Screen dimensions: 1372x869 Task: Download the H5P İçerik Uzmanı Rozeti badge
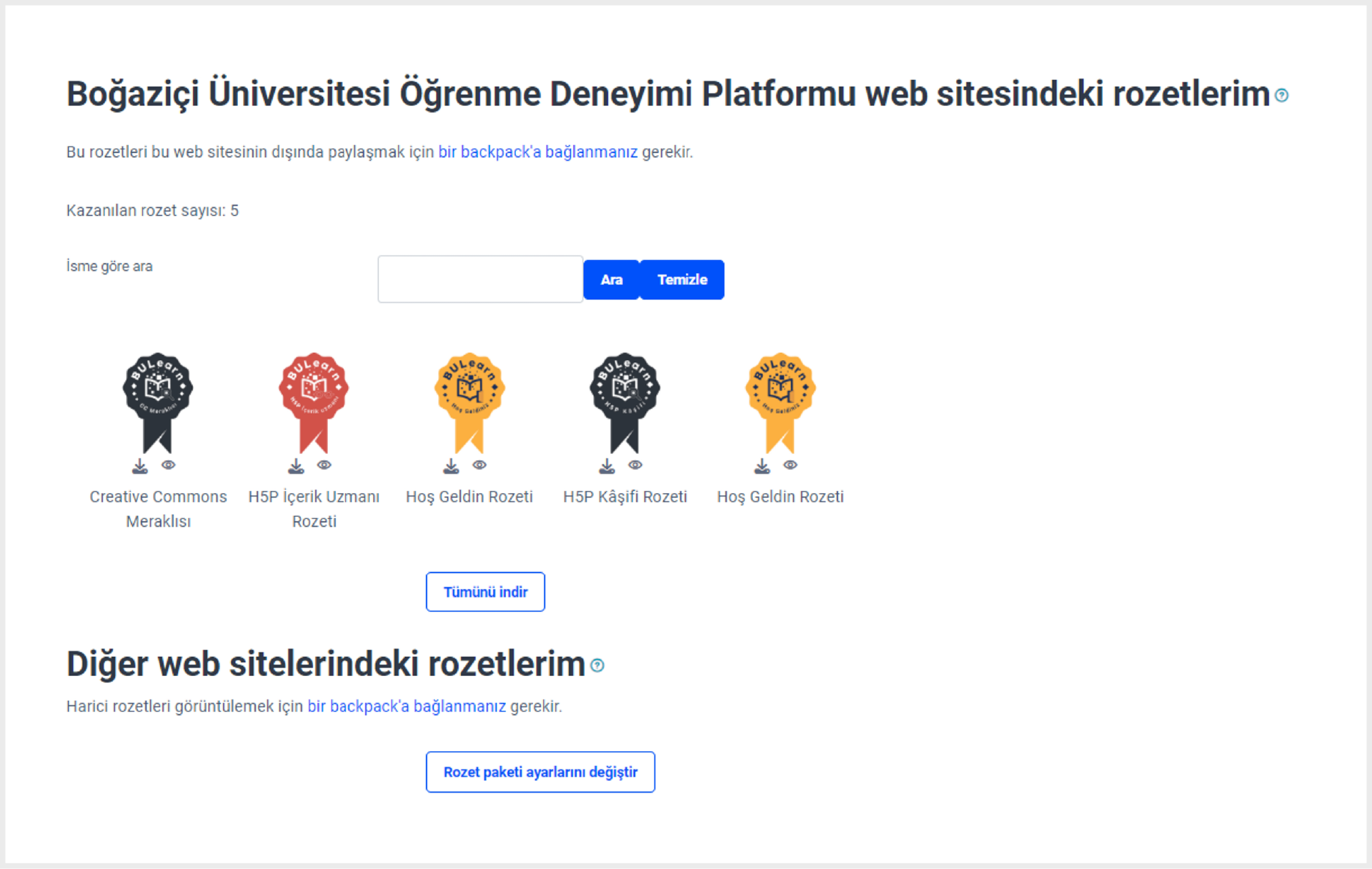(296, 466)
